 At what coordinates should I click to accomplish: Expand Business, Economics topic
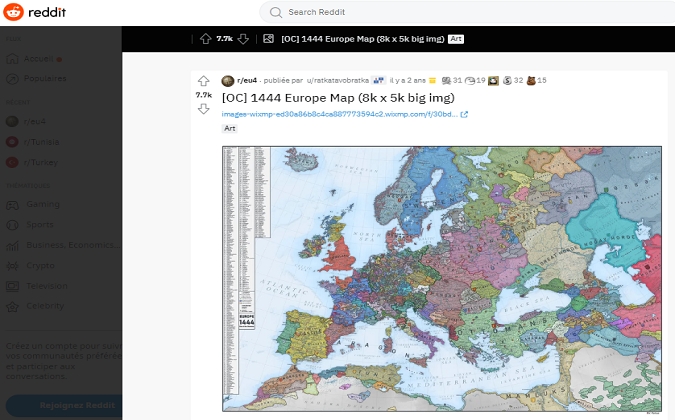73,245
